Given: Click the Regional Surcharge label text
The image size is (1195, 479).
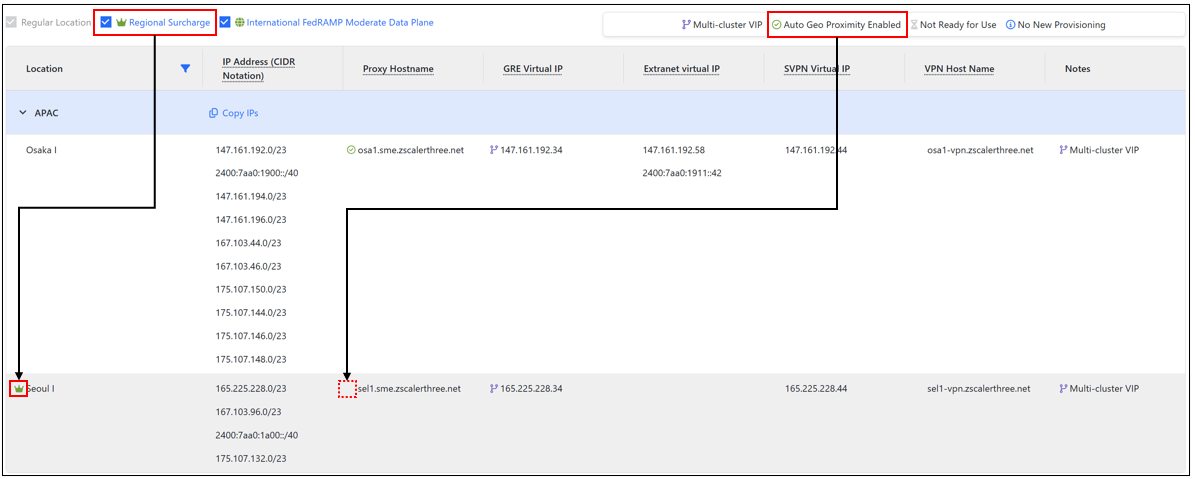Looking at the screenshot, I should [x=169, y=23].
